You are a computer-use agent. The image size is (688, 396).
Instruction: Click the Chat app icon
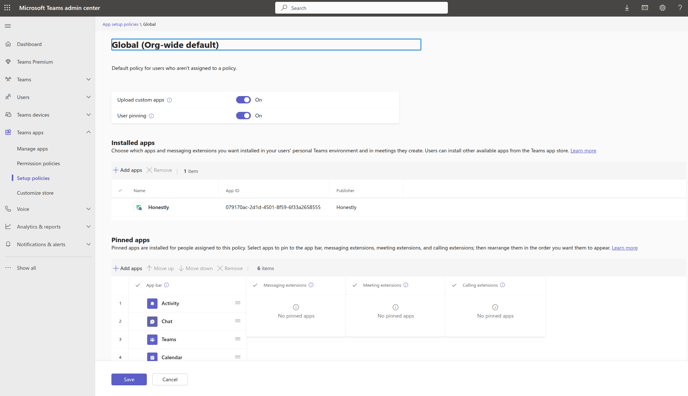(152, 321)
